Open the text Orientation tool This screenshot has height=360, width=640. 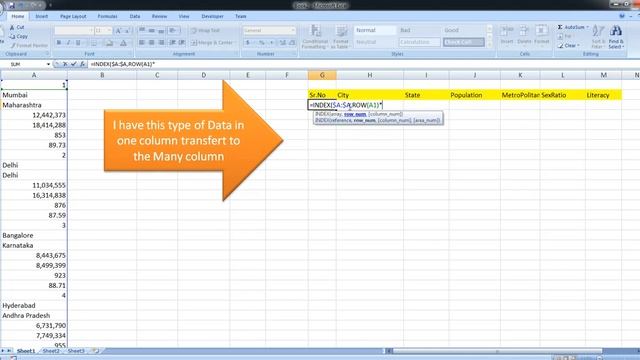coord(173,31)
